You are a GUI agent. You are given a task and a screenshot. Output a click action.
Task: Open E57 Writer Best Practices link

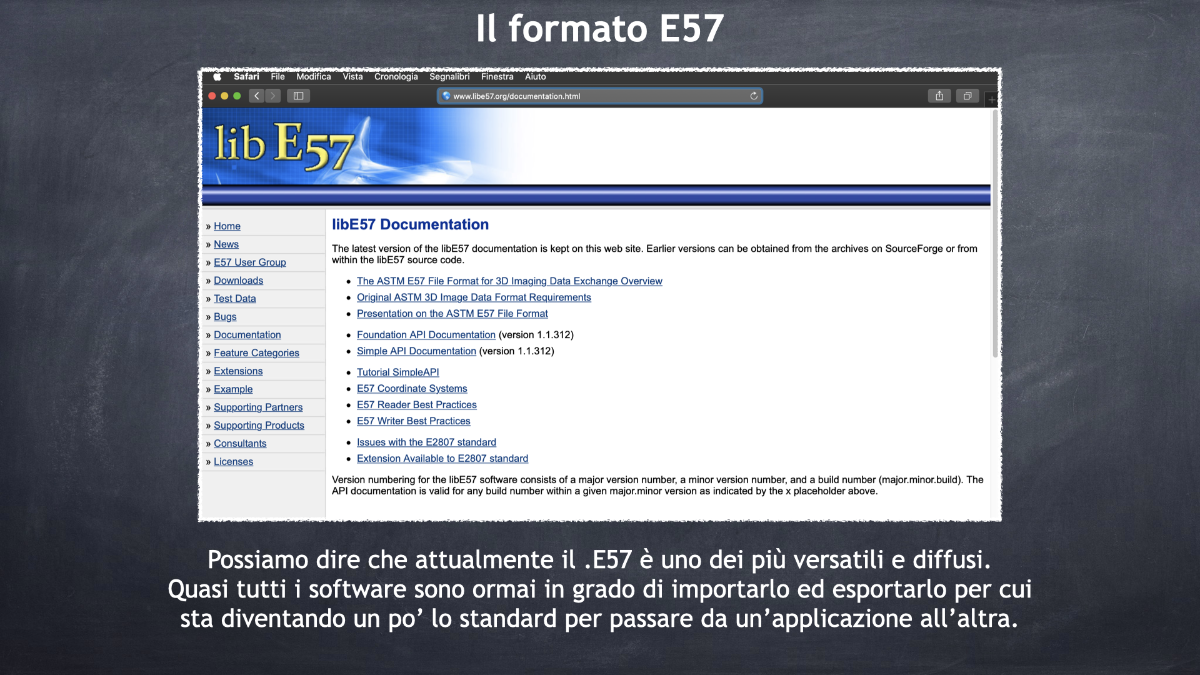click(413, 421)
